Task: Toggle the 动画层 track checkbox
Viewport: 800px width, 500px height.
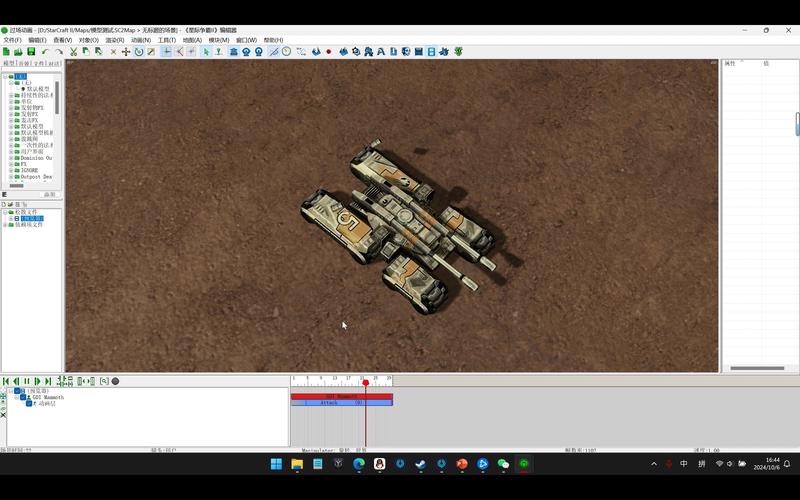Action: tap(29, 403)
